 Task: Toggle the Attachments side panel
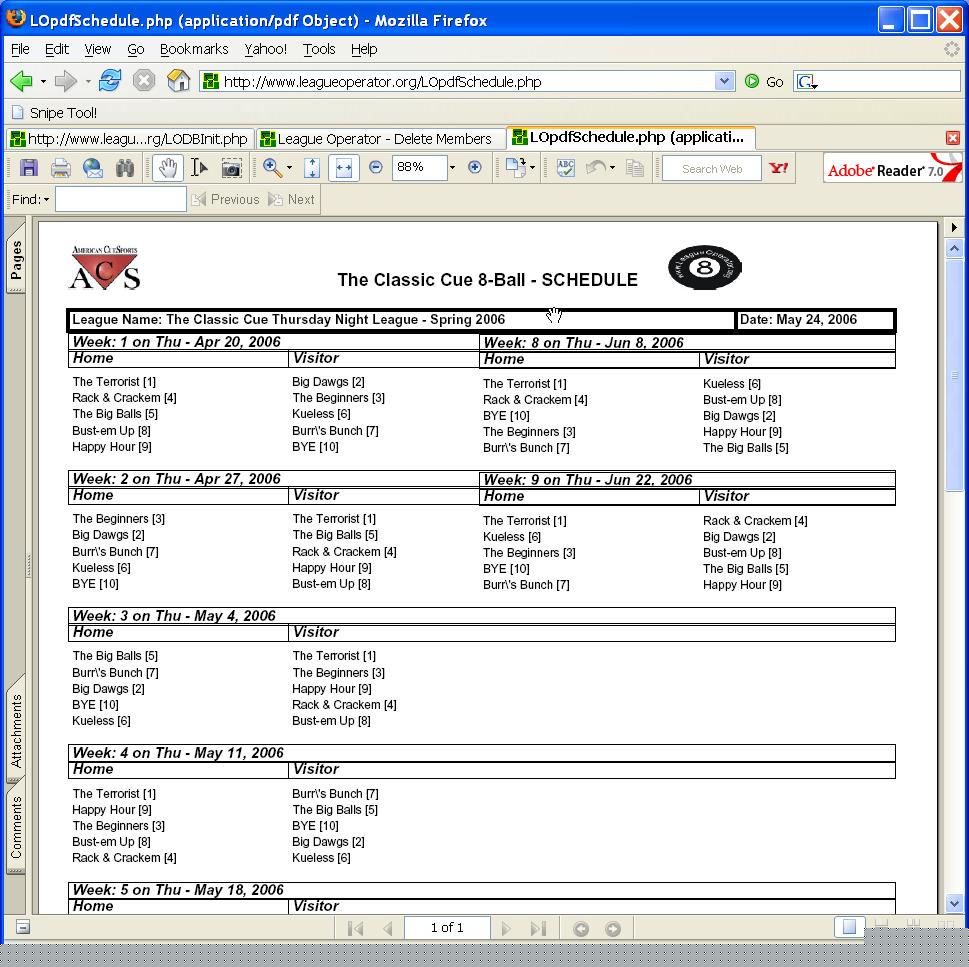[x=16, y=732]
